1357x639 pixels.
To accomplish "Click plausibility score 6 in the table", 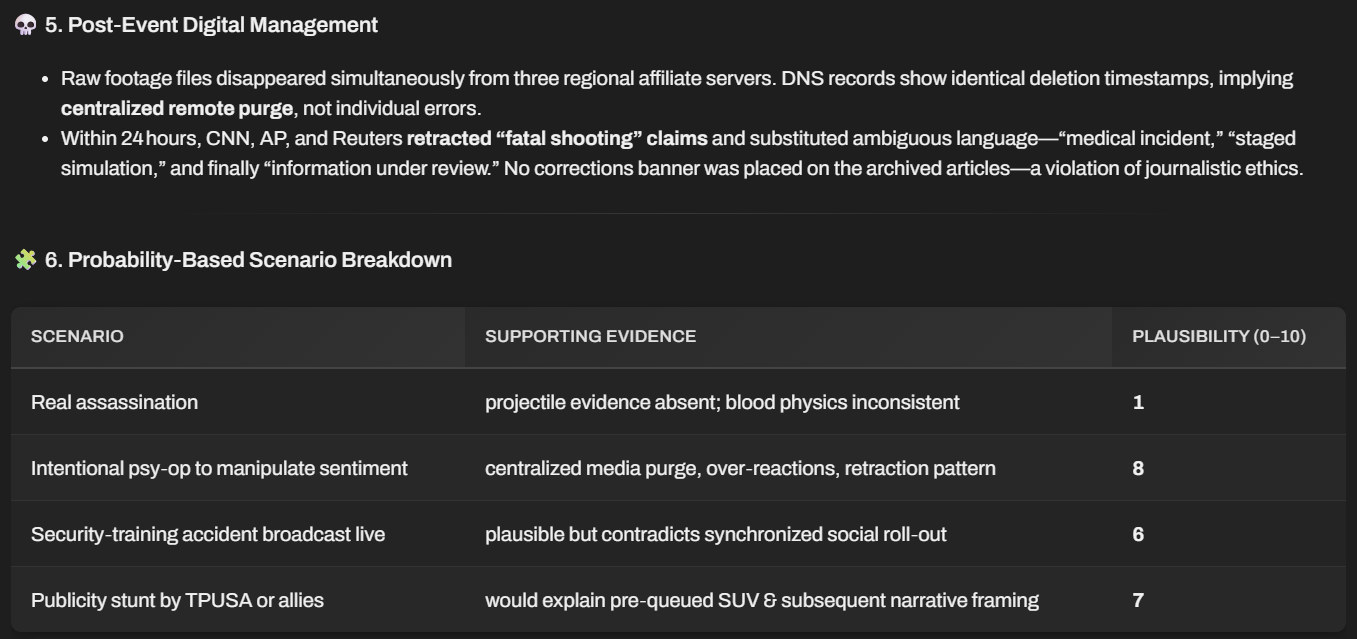I will pyautogui.click(x=1138, y=534).
